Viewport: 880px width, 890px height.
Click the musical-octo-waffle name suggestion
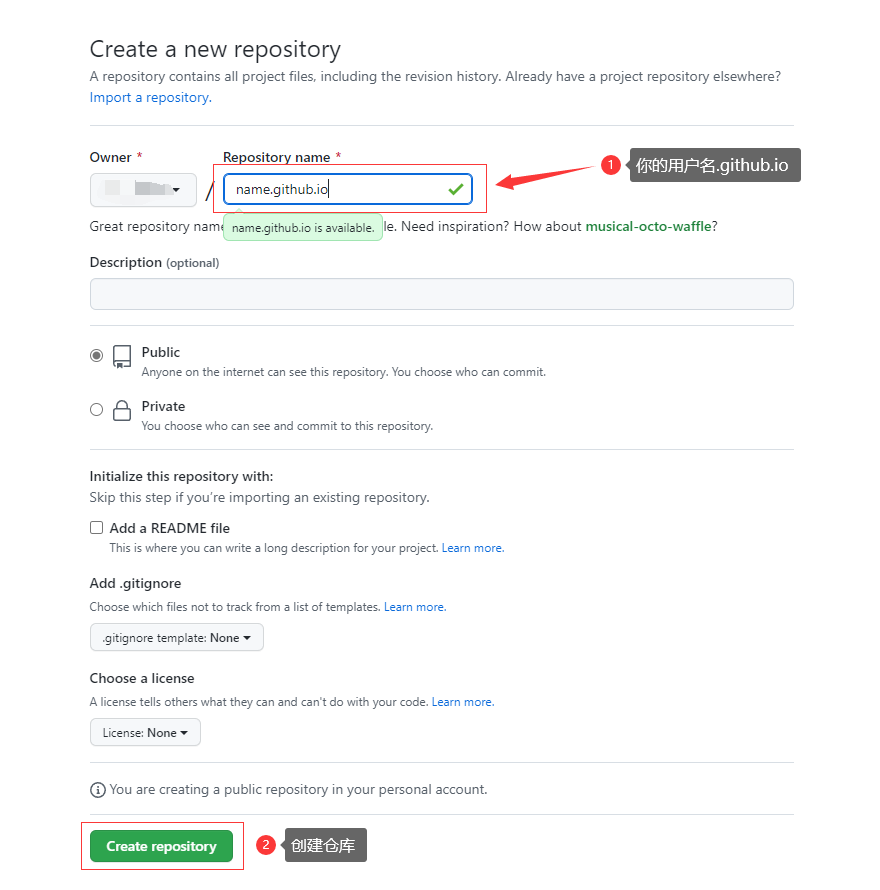pos(648,227)
